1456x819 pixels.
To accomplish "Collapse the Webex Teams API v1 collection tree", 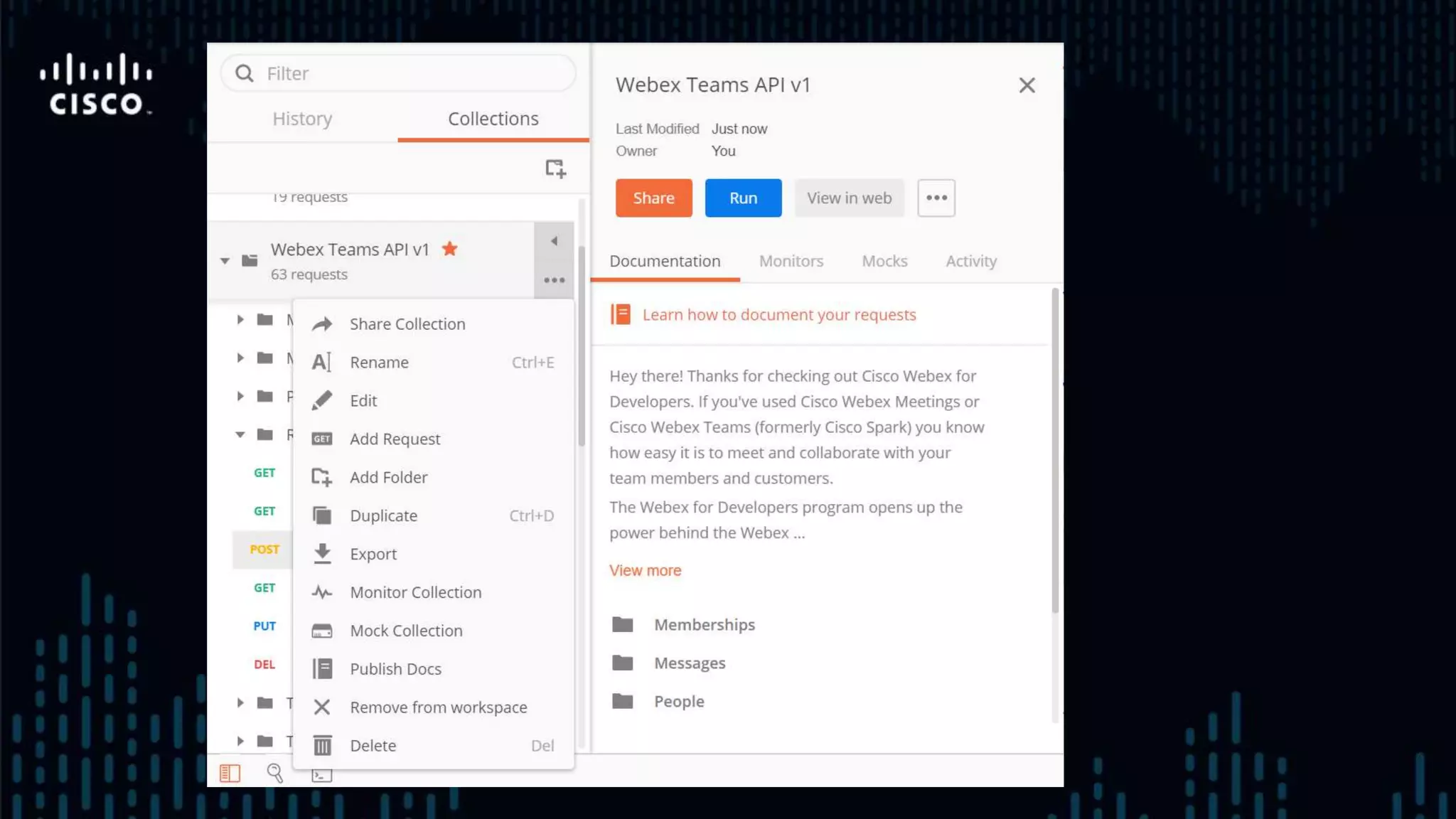I will point(225,261).
